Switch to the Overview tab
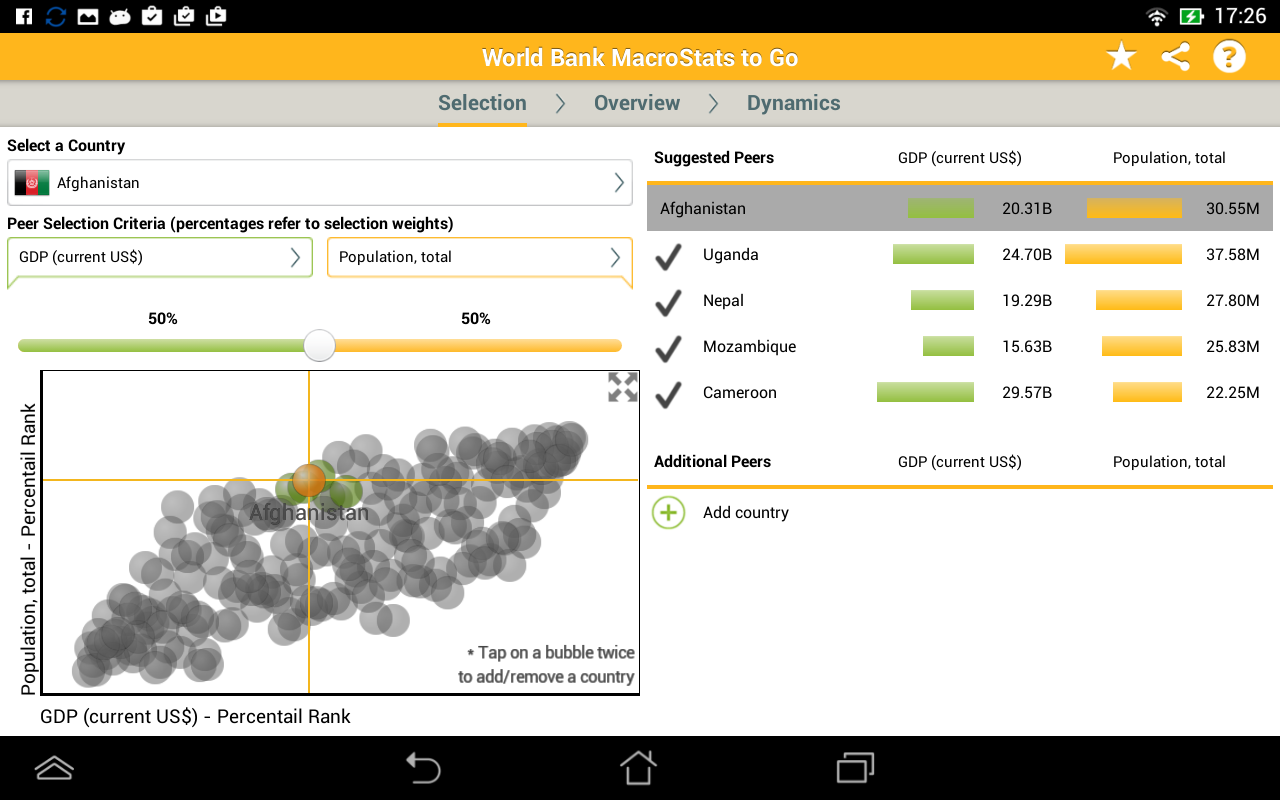1280x800 pixels. [x=637, y=103]
